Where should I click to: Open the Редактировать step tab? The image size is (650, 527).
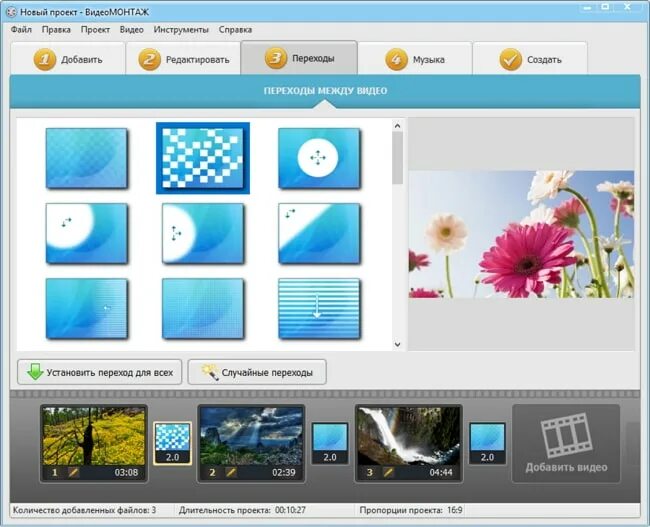coord(183,59)
